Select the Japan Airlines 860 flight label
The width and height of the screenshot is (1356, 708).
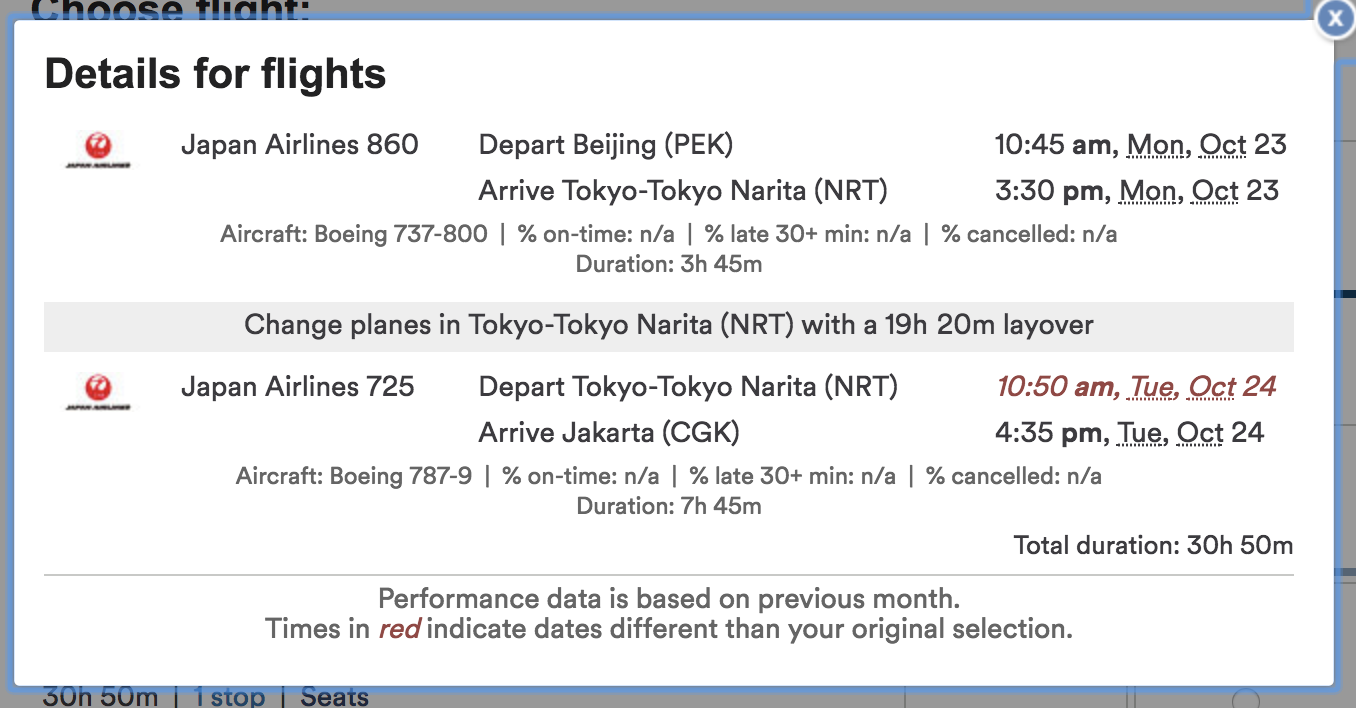300,145
